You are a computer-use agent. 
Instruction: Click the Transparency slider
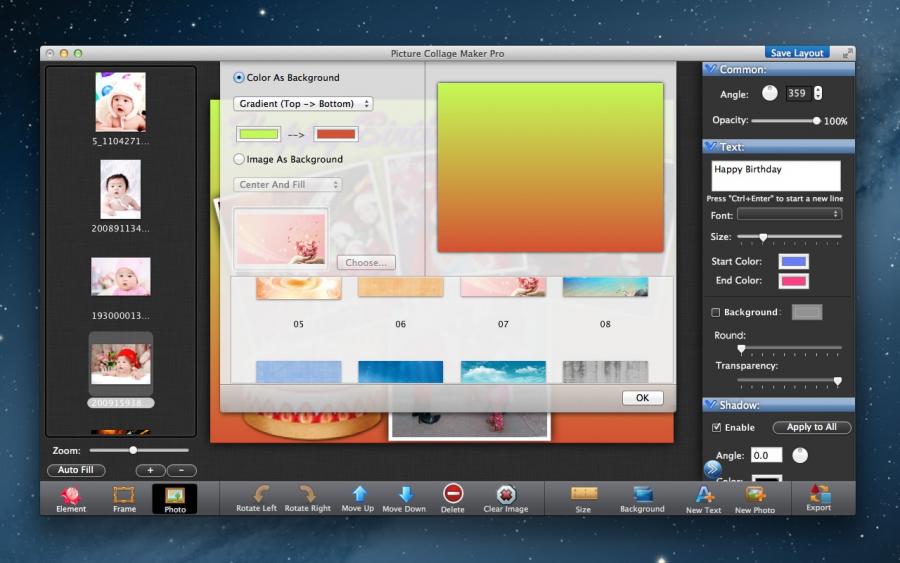(x=789, y=380)
